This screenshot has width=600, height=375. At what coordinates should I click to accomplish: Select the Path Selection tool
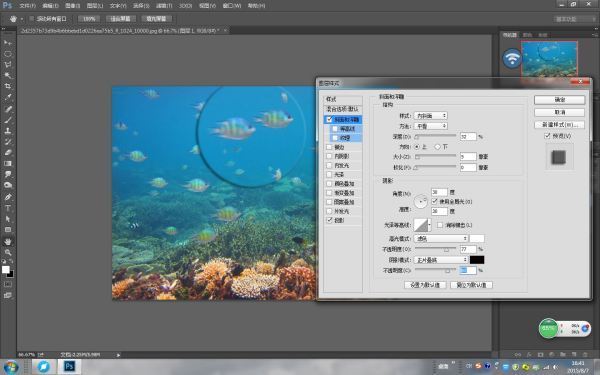click(x=8, y=219)
